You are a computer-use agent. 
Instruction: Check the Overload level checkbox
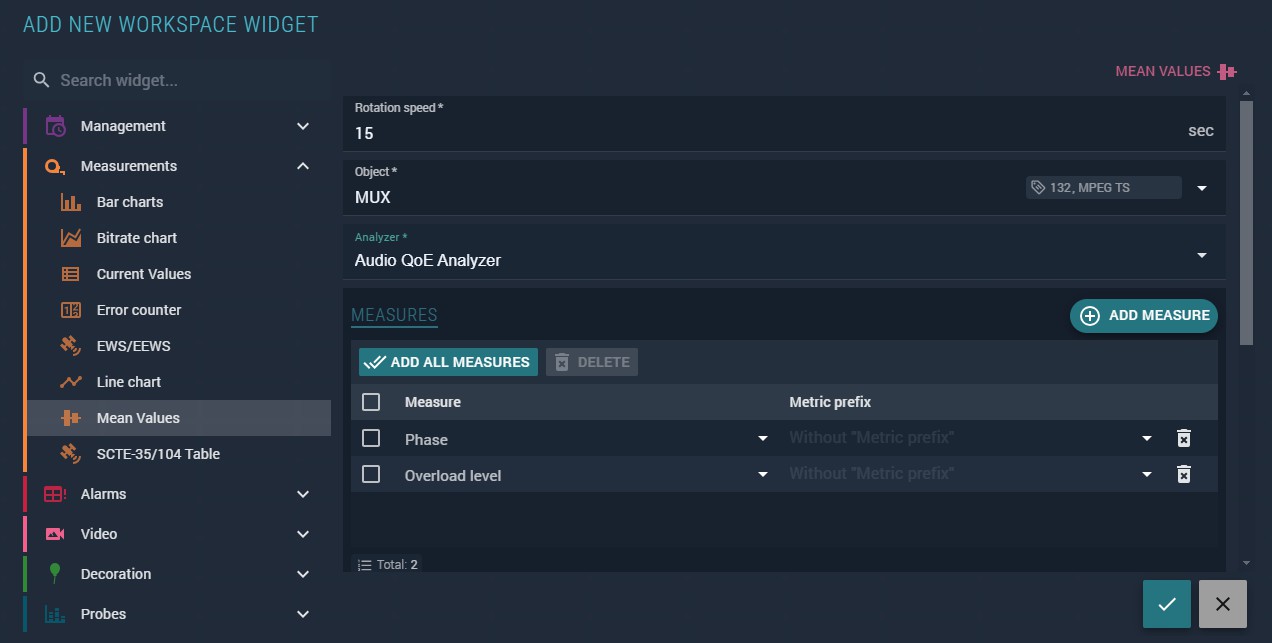coord(371,474)
